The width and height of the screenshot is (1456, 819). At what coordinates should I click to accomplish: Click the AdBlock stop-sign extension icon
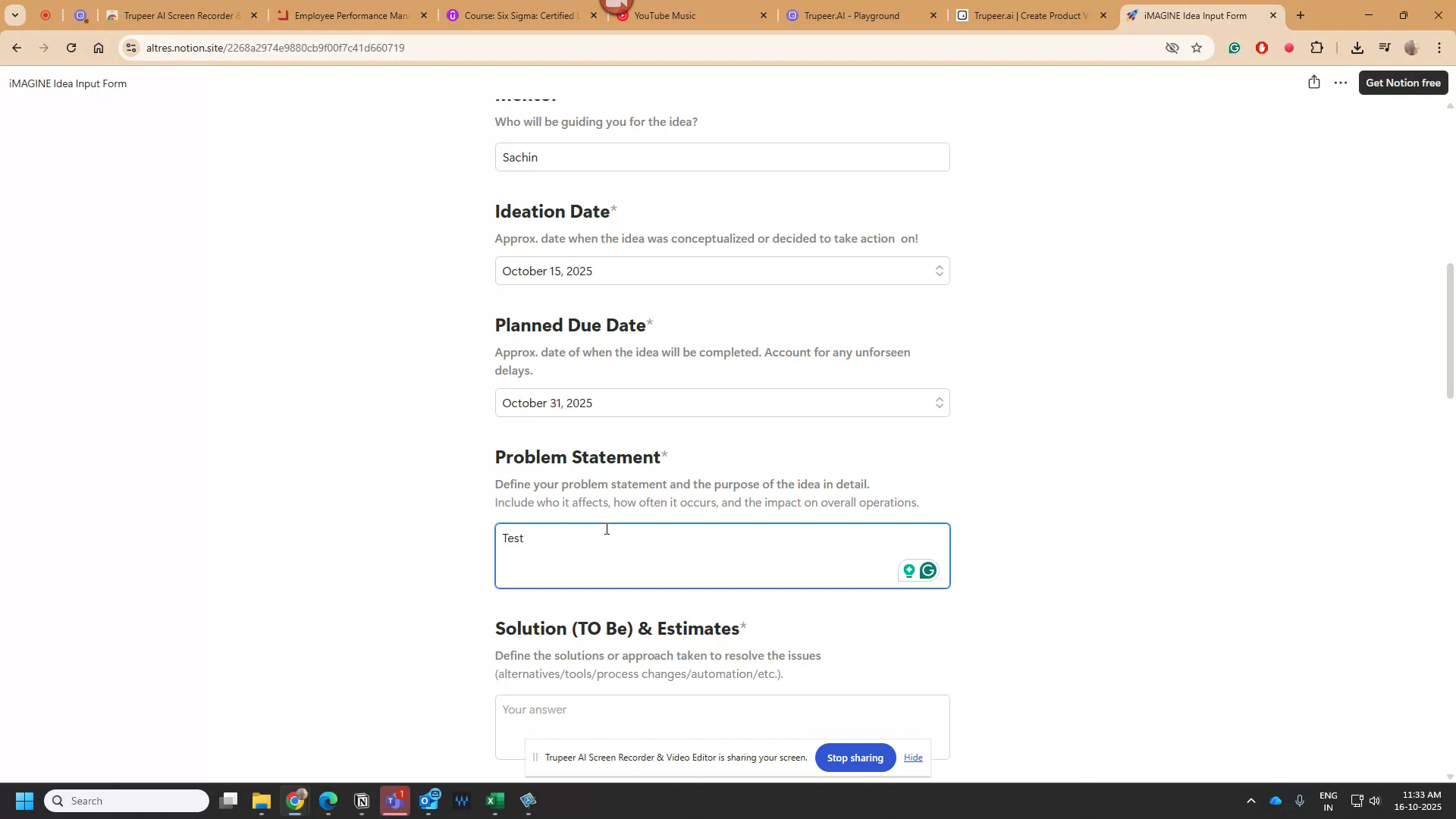(1261, 47)
